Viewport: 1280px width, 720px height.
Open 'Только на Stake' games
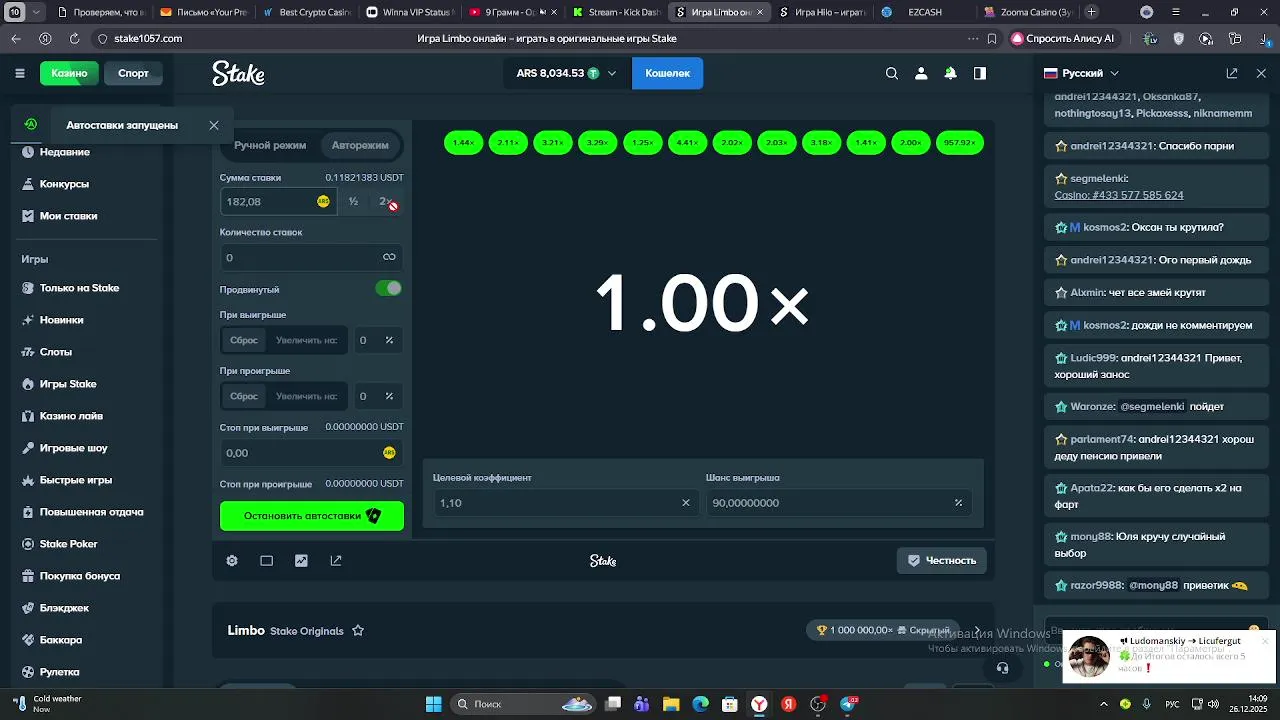[x=79, y=288]
